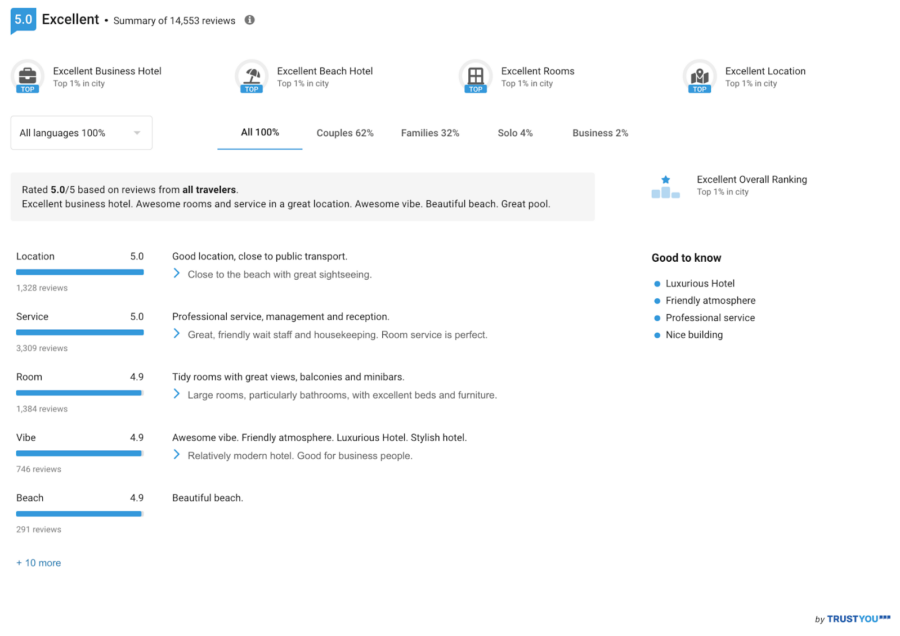This screenshot has width=900, height=636.
Task: Switch to the Families 32% tab
Action: 430,133
